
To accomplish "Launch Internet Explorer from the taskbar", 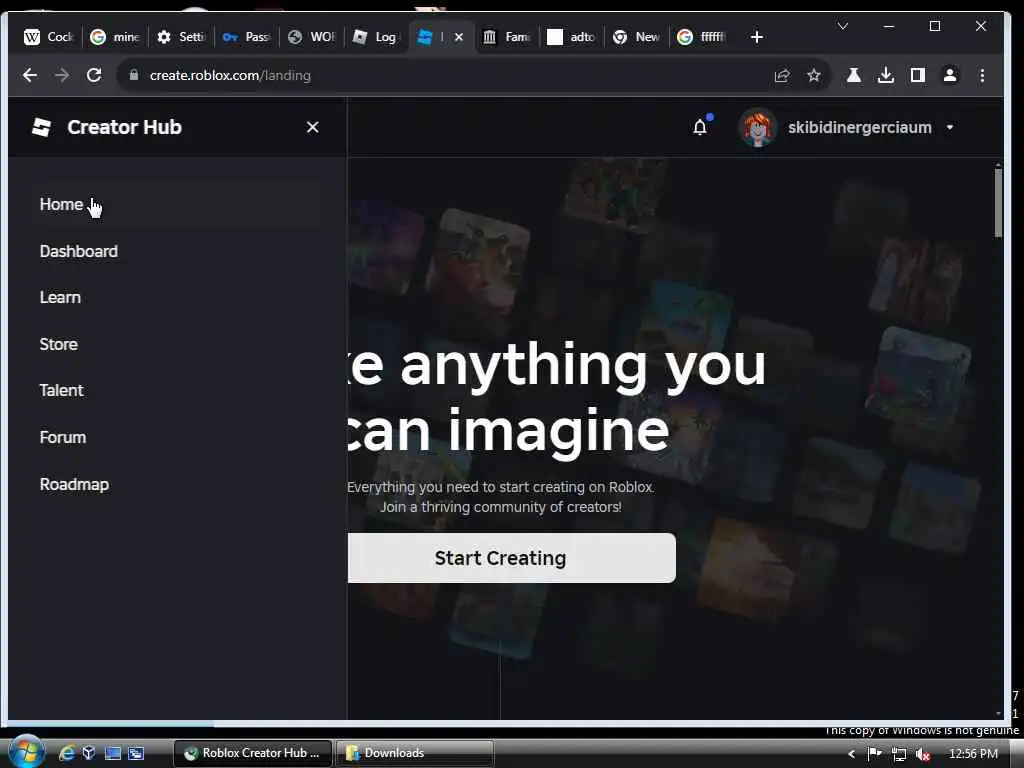I will [x=67, y=753].
